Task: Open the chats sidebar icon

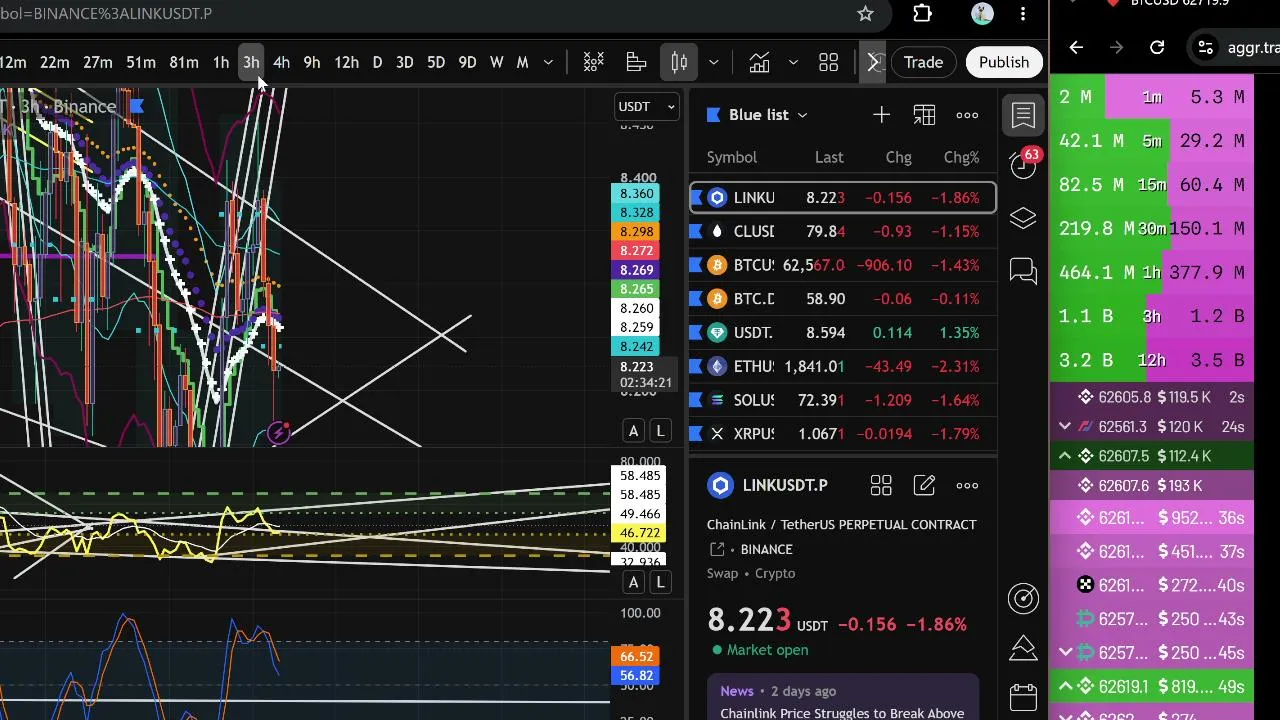Action: [1023, 271]
